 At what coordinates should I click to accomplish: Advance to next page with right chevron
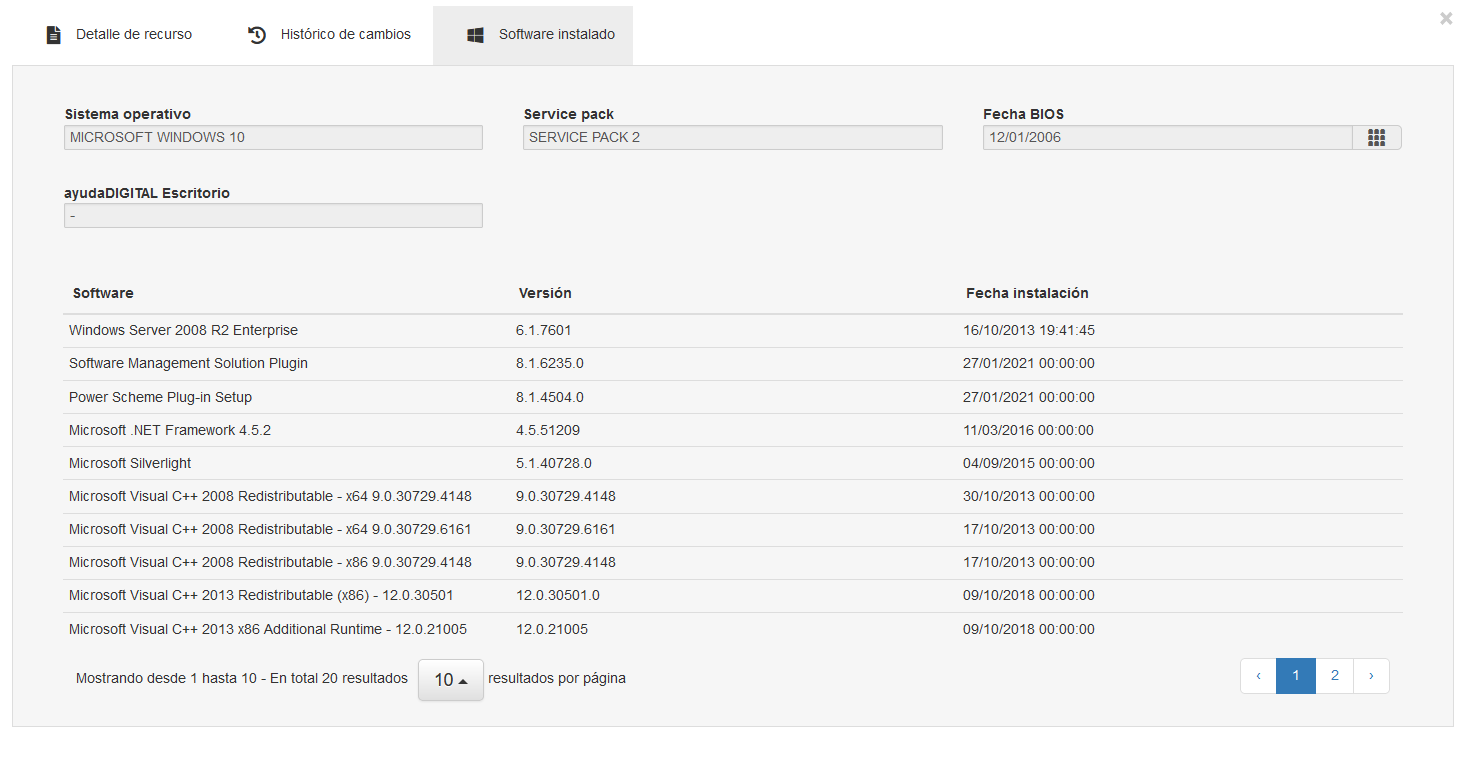pos(1371,676)
